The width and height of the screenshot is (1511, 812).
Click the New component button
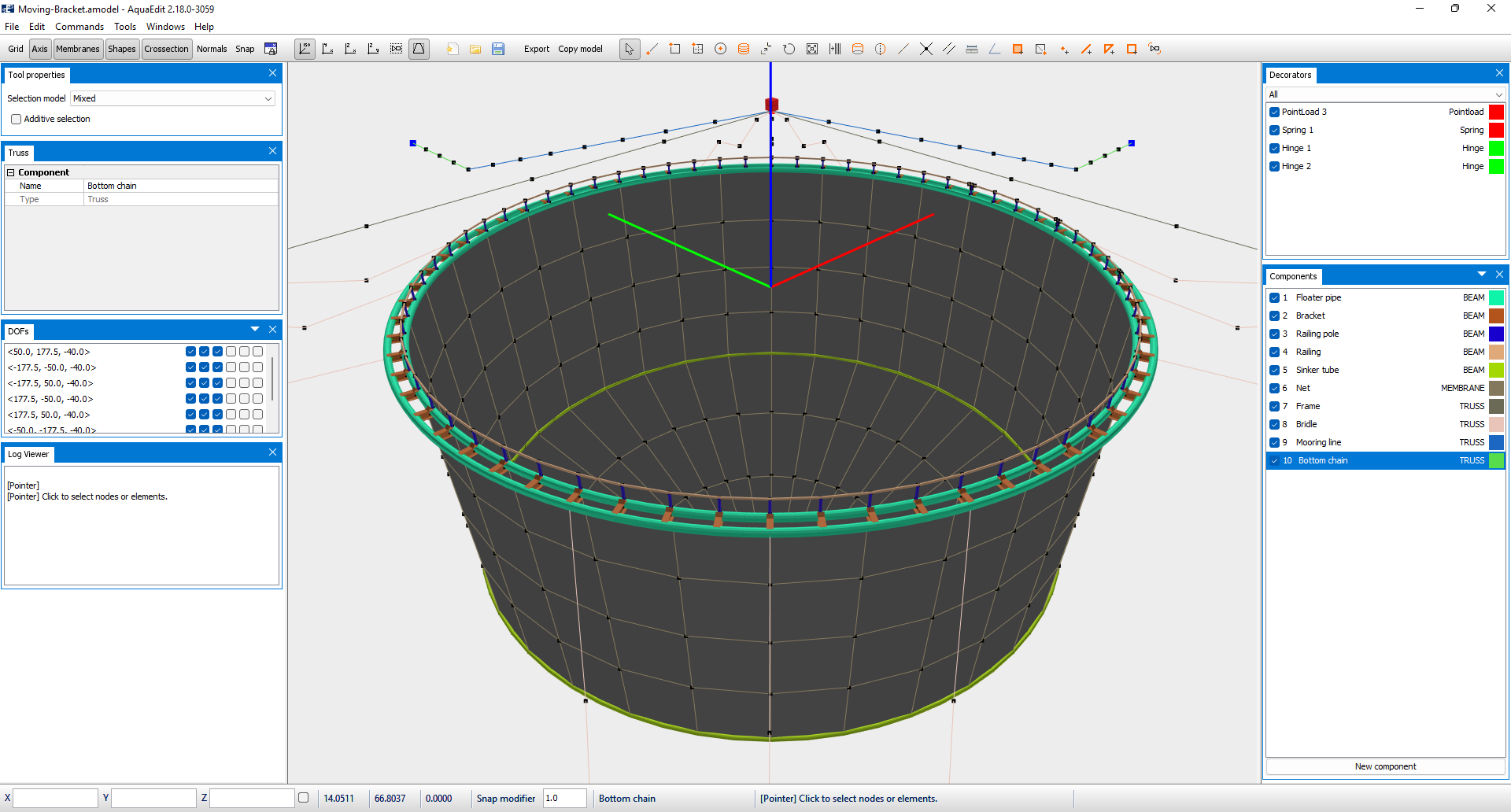(1385, 766)
